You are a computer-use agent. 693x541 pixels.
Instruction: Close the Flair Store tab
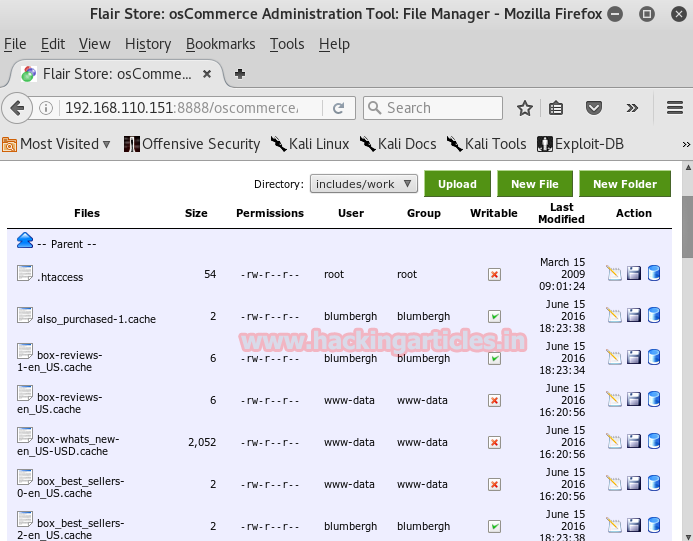pyautogui.click(x=206, y=74)
